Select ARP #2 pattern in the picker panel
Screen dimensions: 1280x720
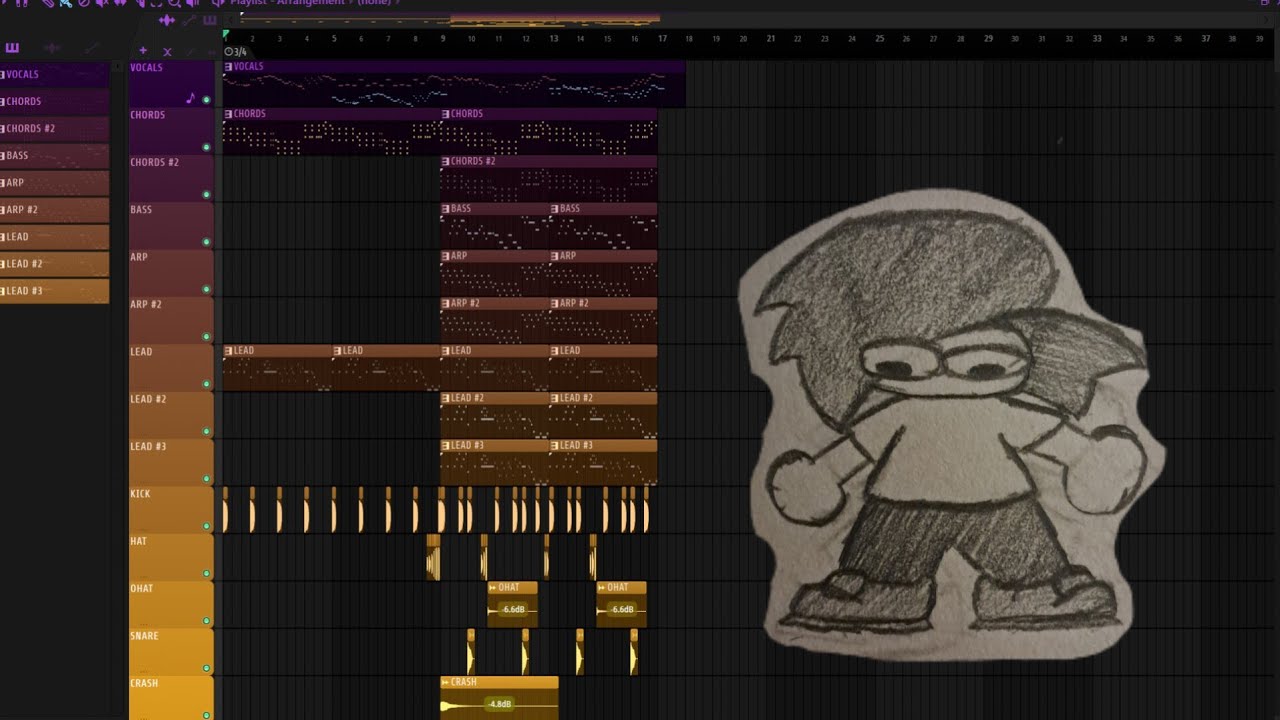[x=54, y=210]
